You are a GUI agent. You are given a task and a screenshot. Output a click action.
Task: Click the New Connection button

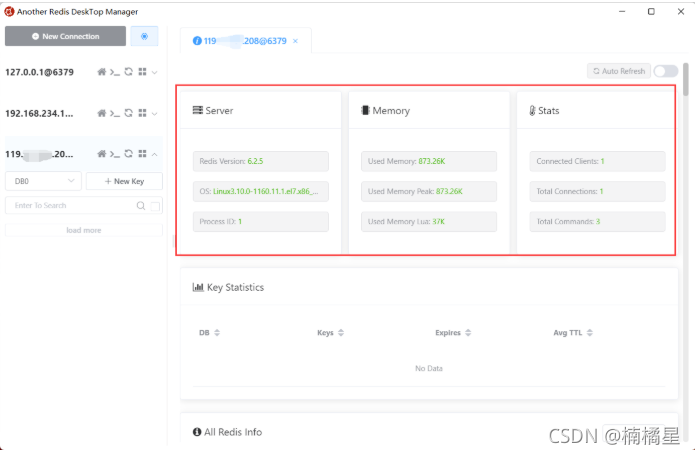point(66,36)
